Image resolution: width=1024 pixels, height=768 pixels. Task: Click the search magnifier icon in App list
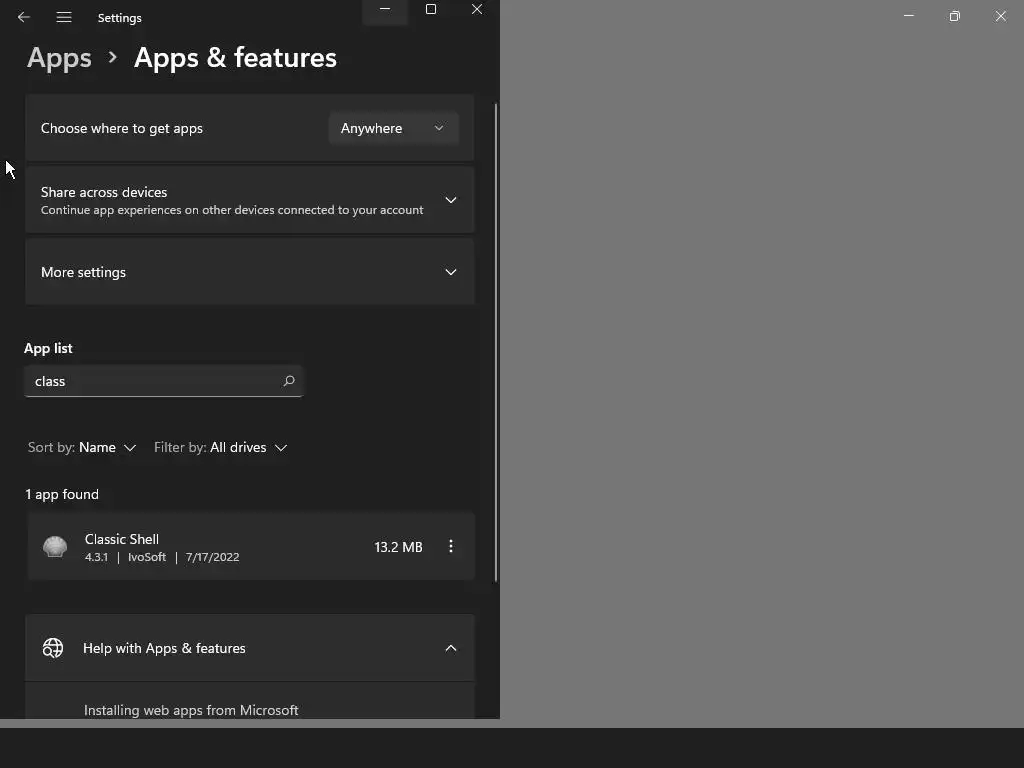pos(289,381)
